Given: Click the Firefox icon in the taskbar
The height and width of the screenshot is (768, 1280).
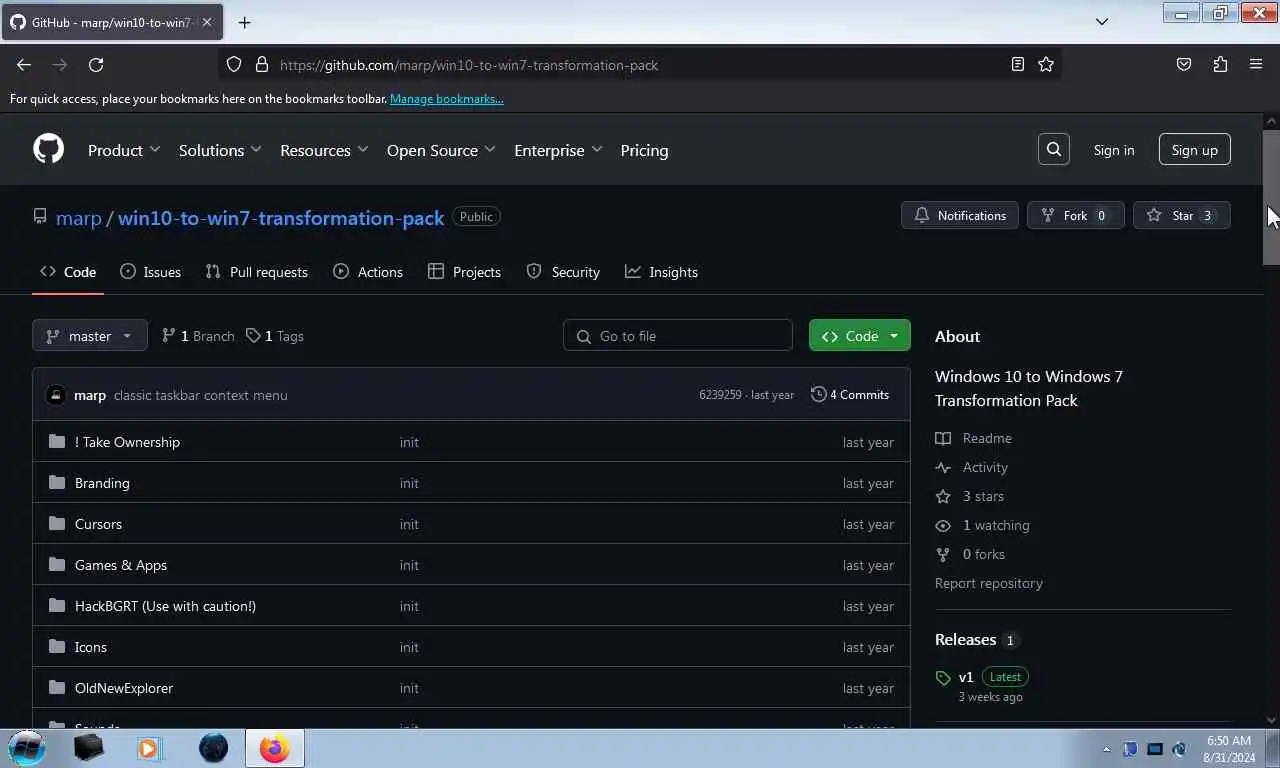Looking at the screenshot, I should coord(274,748).
